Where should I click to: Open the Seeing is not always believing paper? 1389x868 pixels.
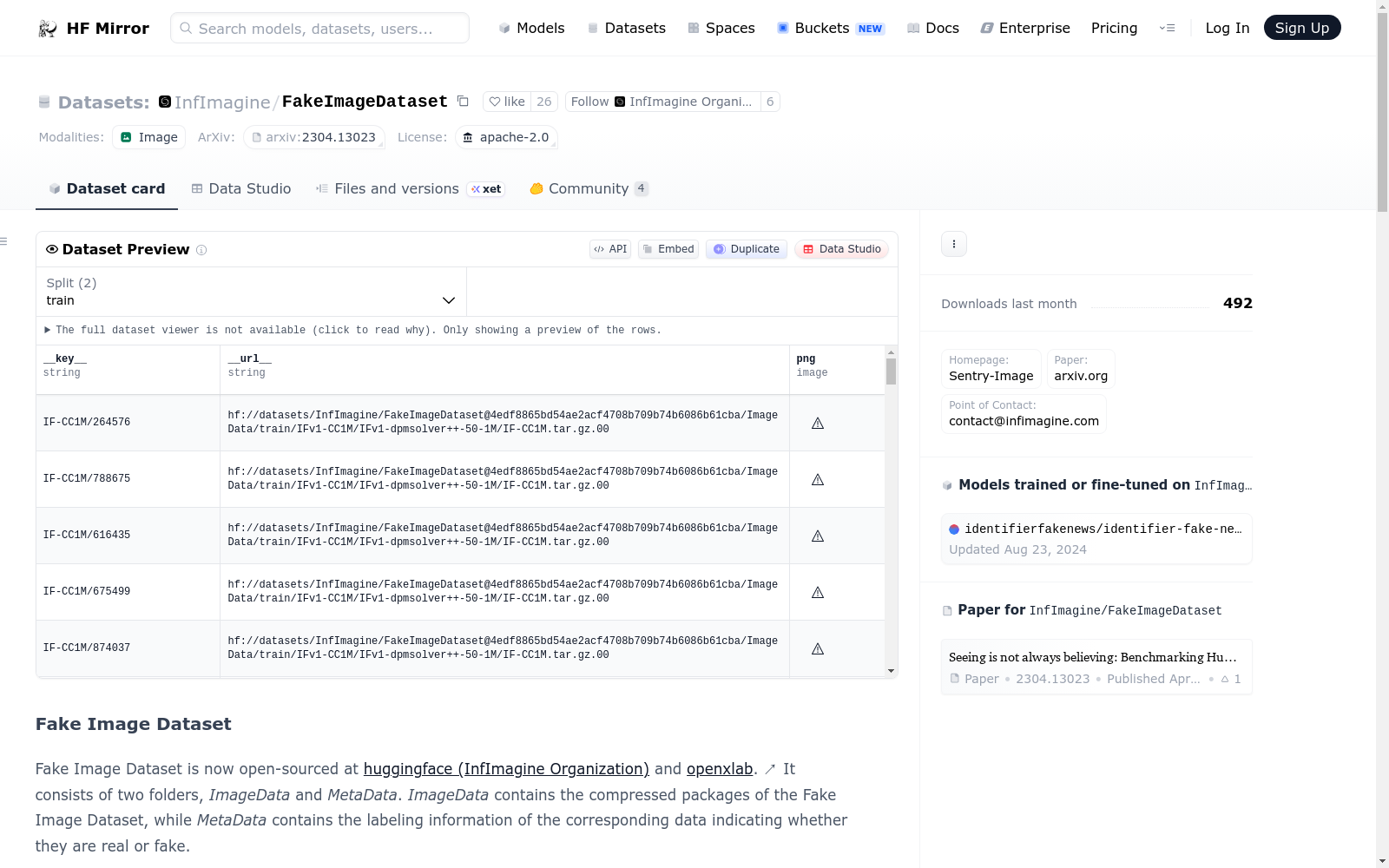click(x=1096, y=667)
